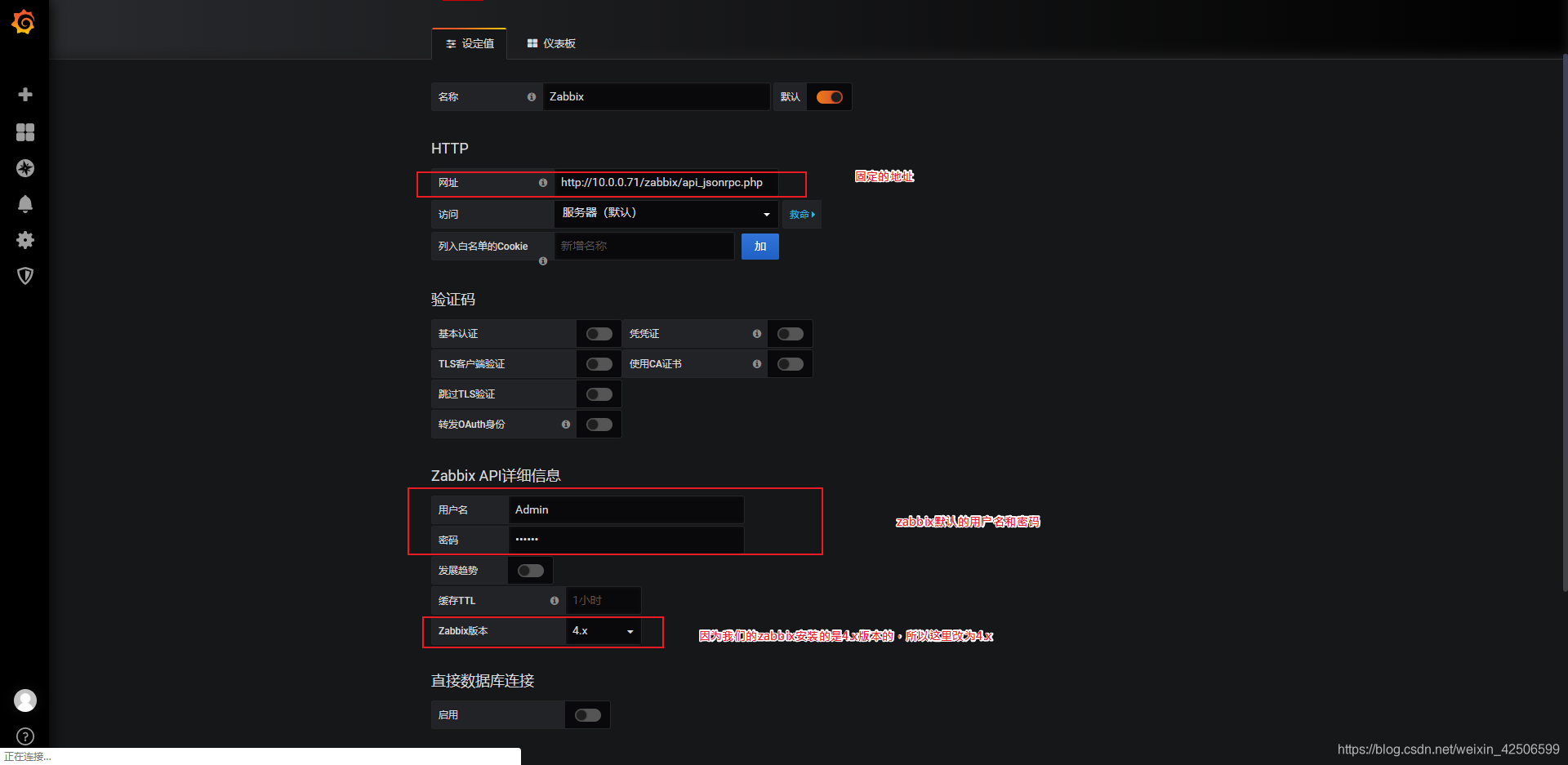Viewport: 1568px width, 765px height.
Task: Open the Server Admin shield icon
Action: tap(25, 276)
